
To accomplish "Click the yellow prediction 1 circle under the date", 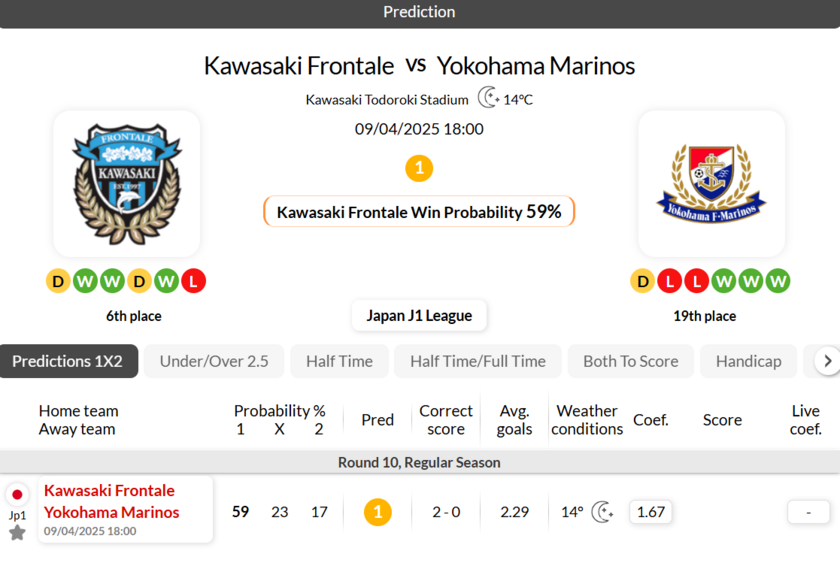I will (419, 168).
